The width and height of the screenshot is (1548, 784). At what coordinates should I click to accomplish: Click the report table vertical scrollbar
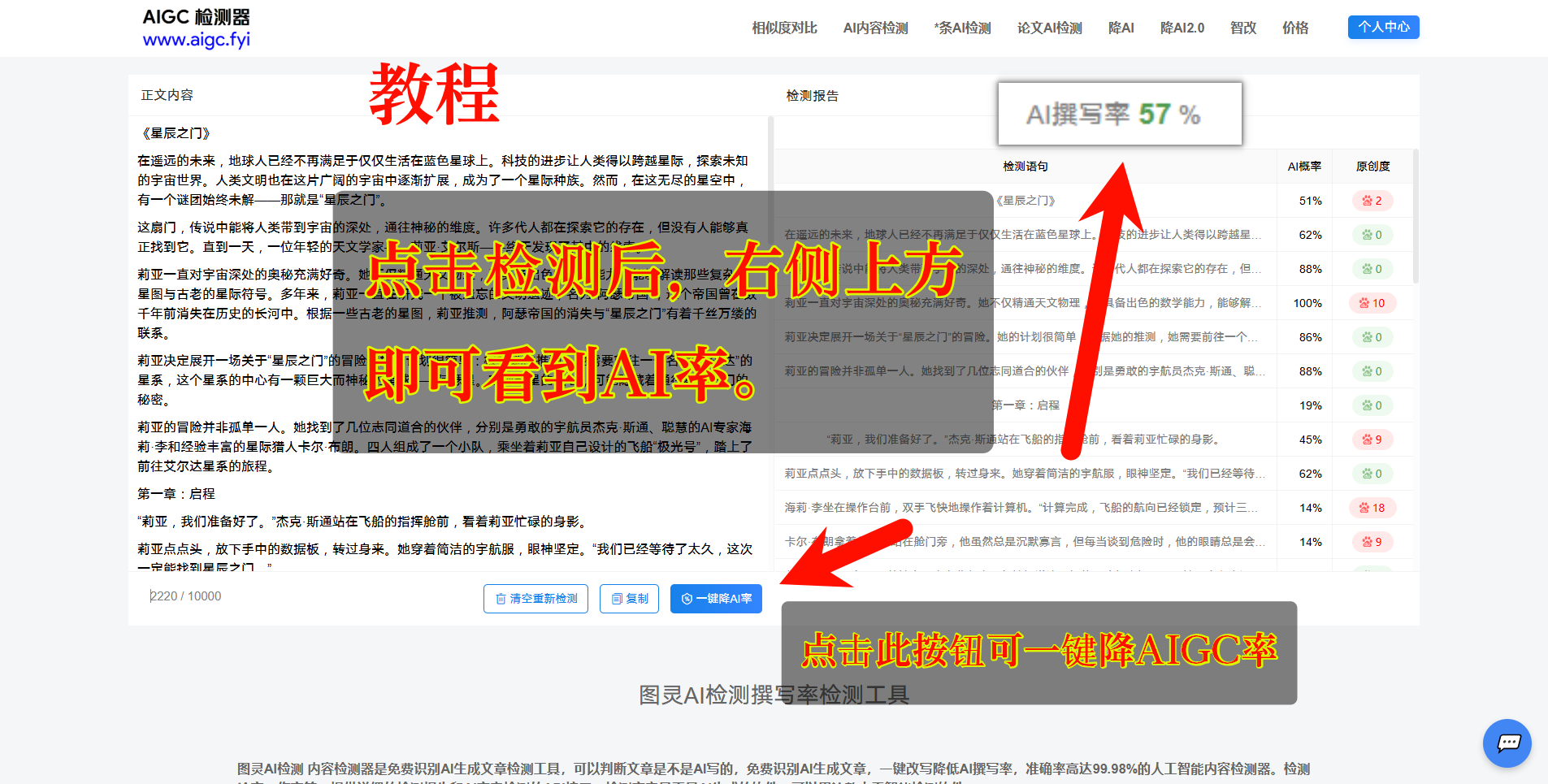1416,215
